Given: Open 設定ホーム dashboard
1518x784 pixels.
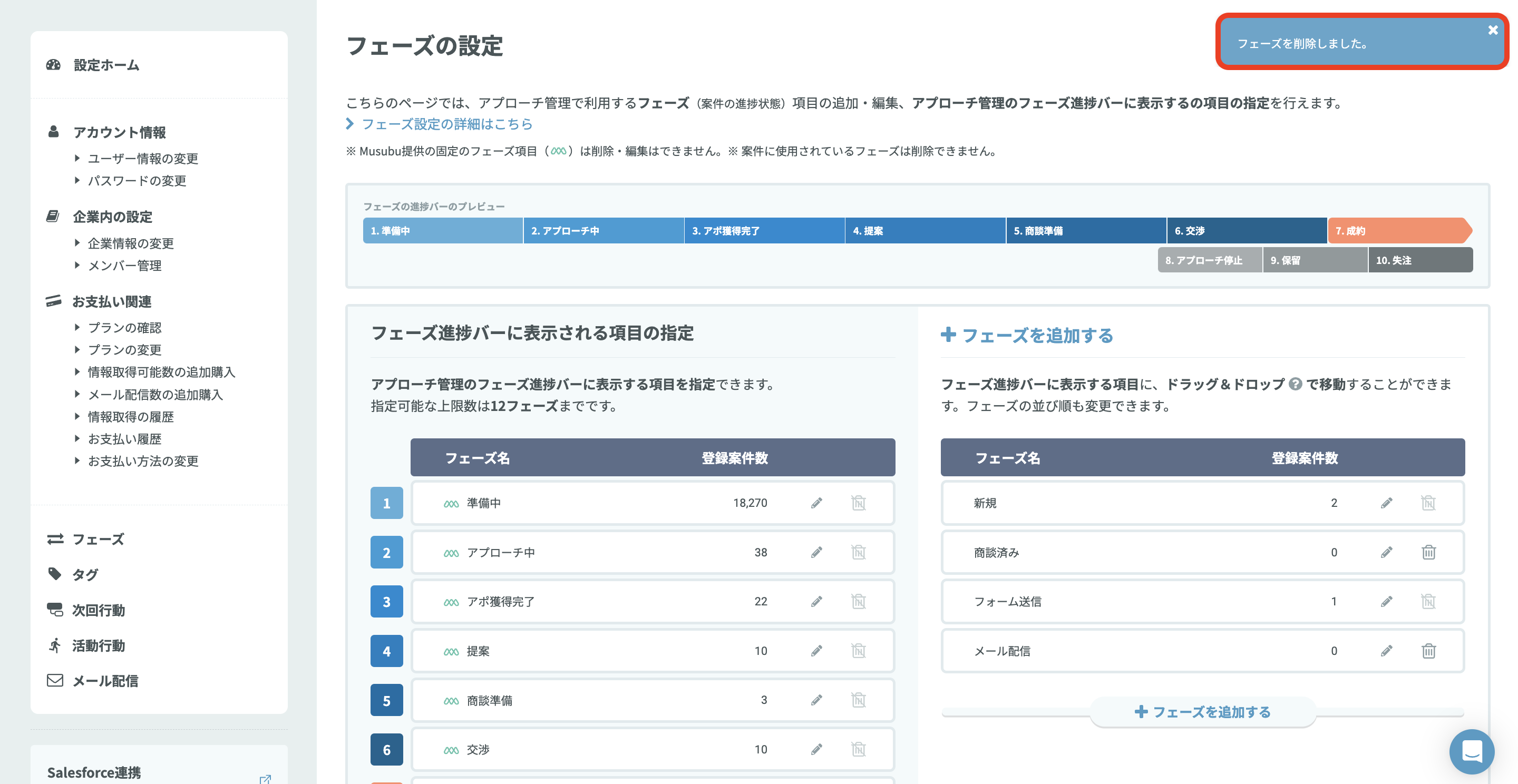Looking at the screenshot, I should 106,65.
